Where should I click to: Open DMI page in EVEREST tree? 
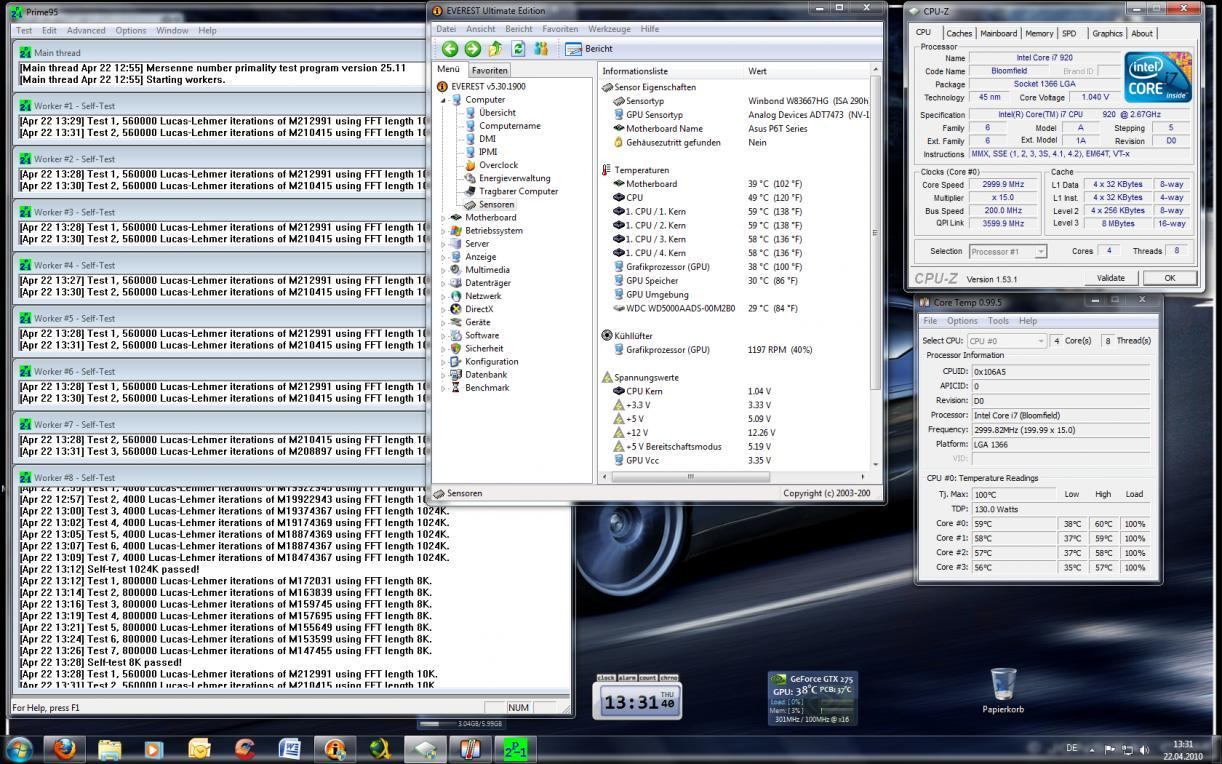tap(487, 139)
